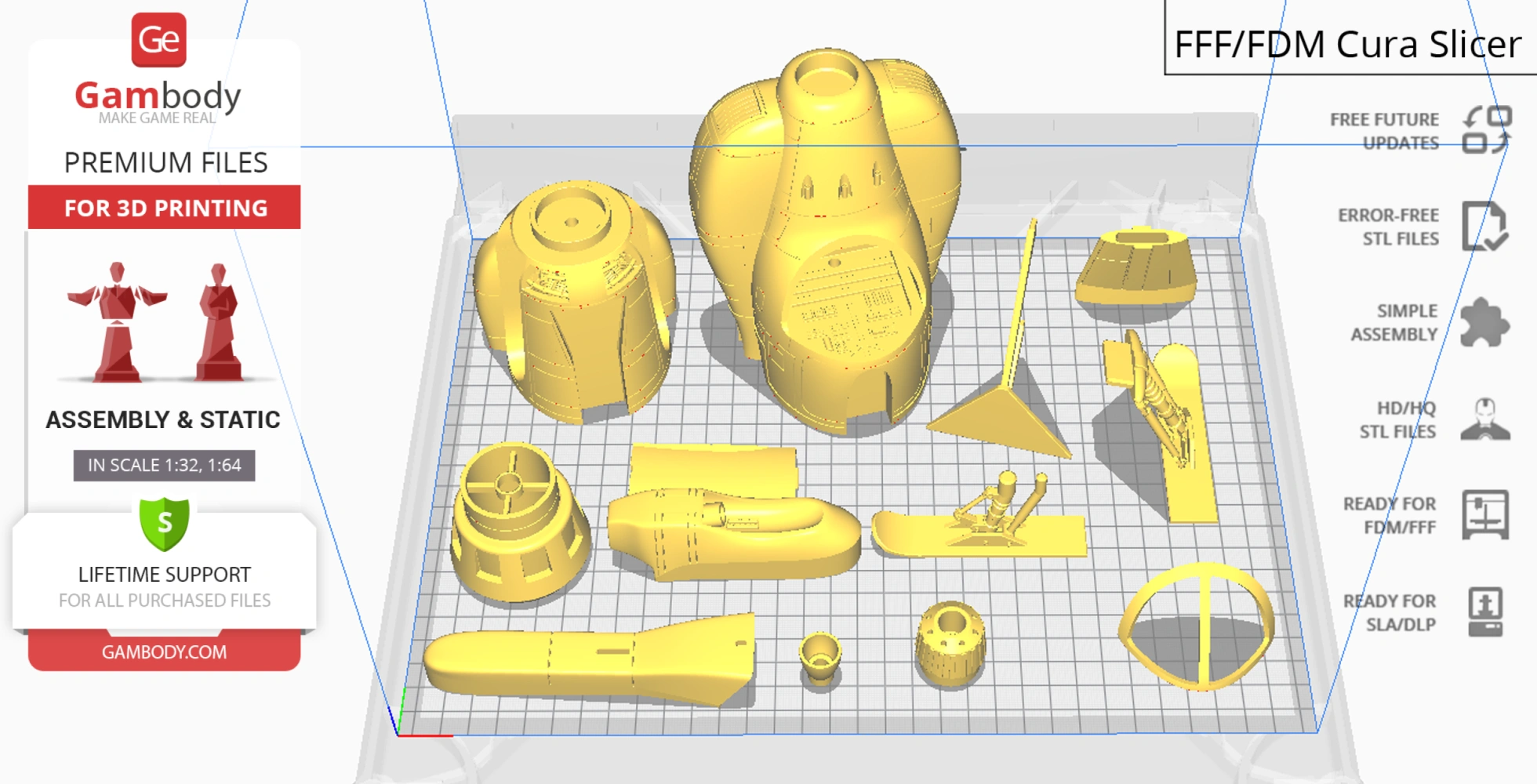The height and width of the screenshot is (784, 1537).
Task: Click the Error-Free STL Files checkmark icon
Action: coord(1484,227)
